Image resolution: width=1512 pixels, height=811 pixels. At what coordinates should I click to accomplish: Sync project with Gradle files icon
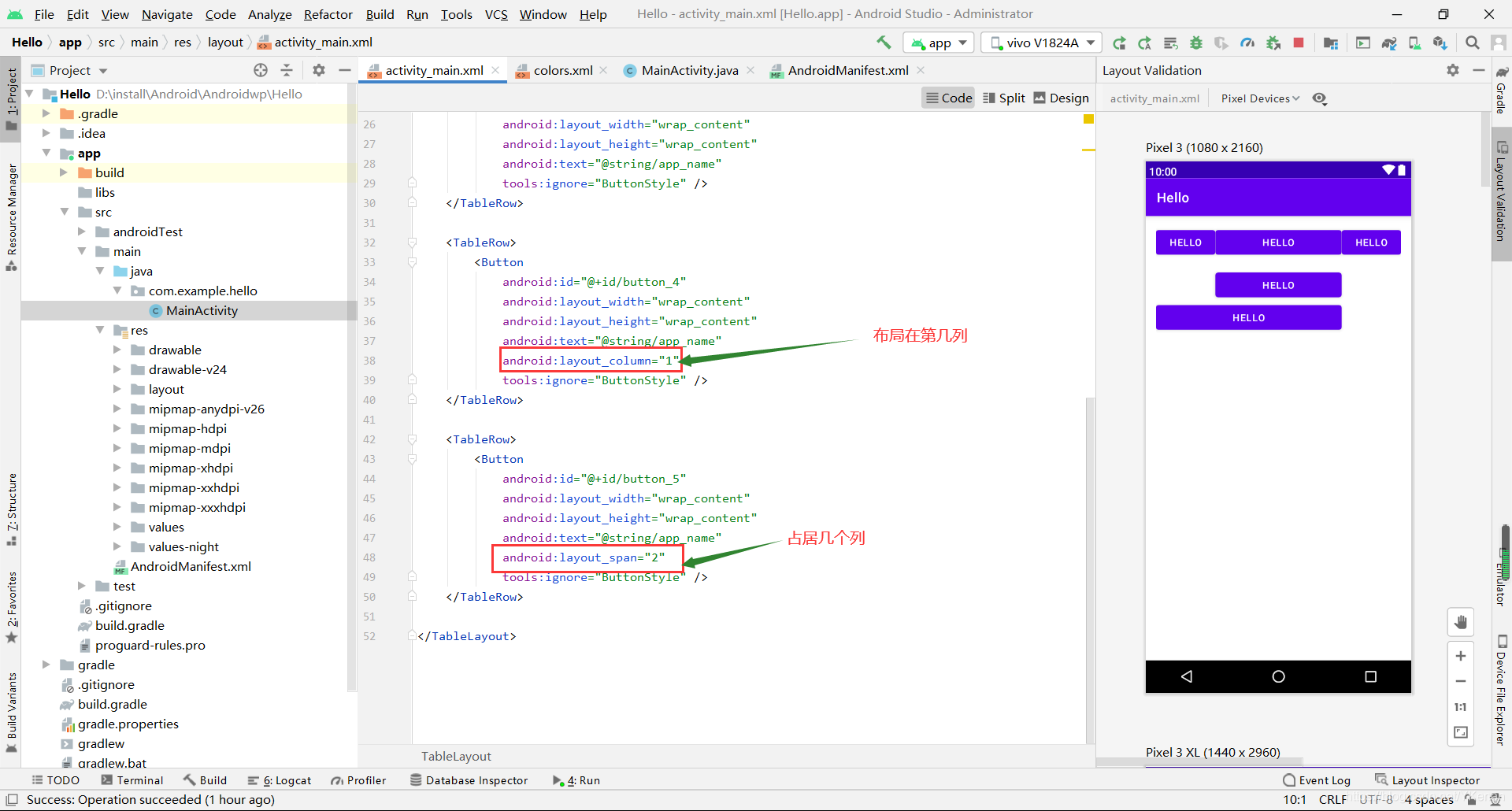(1389, 43)
